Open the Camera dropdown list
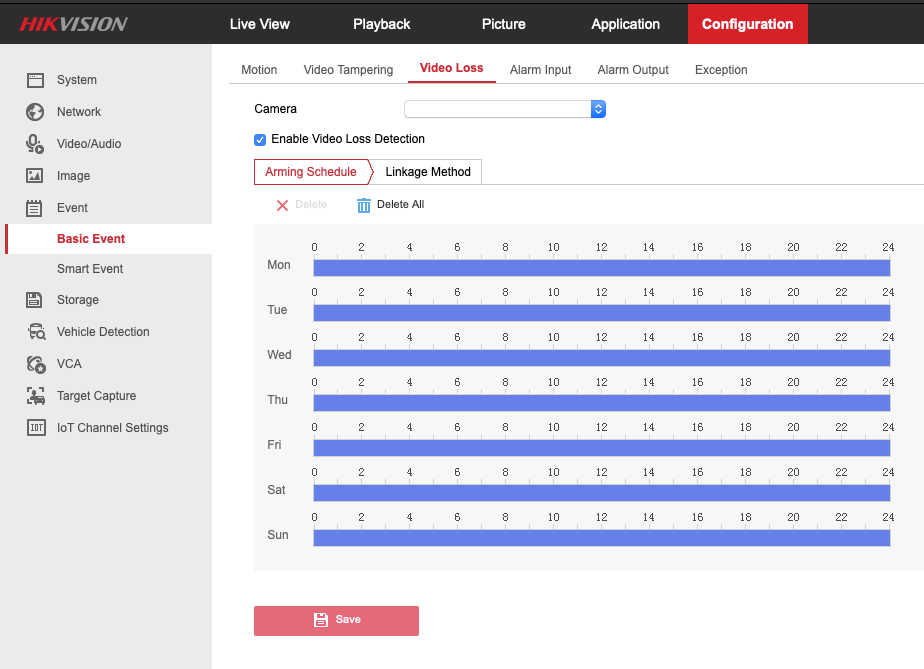 pyautogui.click(x=505, y=109)
